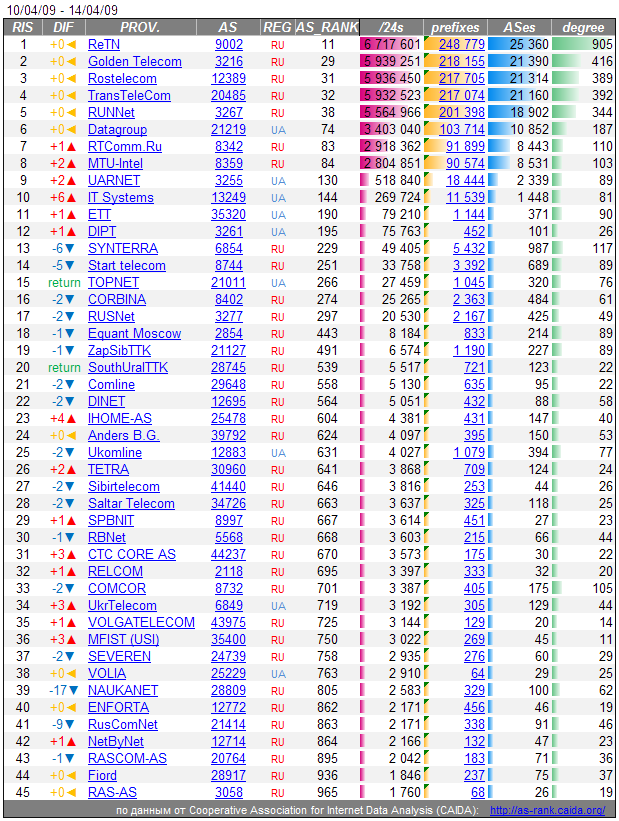Click the degree value 905
Screen dimensions: 619x821
602,45
